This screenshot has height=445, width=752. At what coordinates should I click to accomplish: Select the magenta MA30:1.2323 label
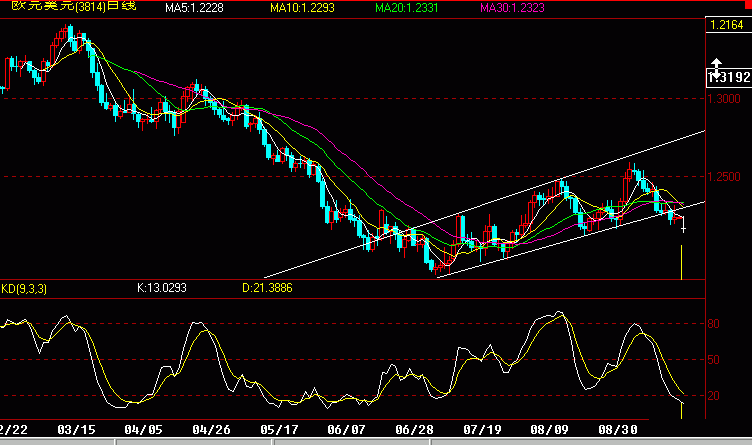[512, 8]
